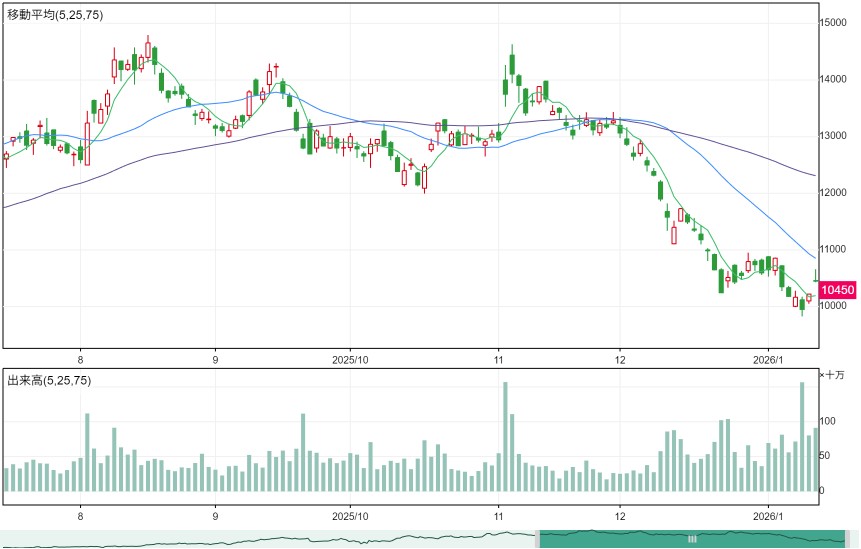
Task: Click the month 12 label under price chart
Action: click(x=620, y=360)
